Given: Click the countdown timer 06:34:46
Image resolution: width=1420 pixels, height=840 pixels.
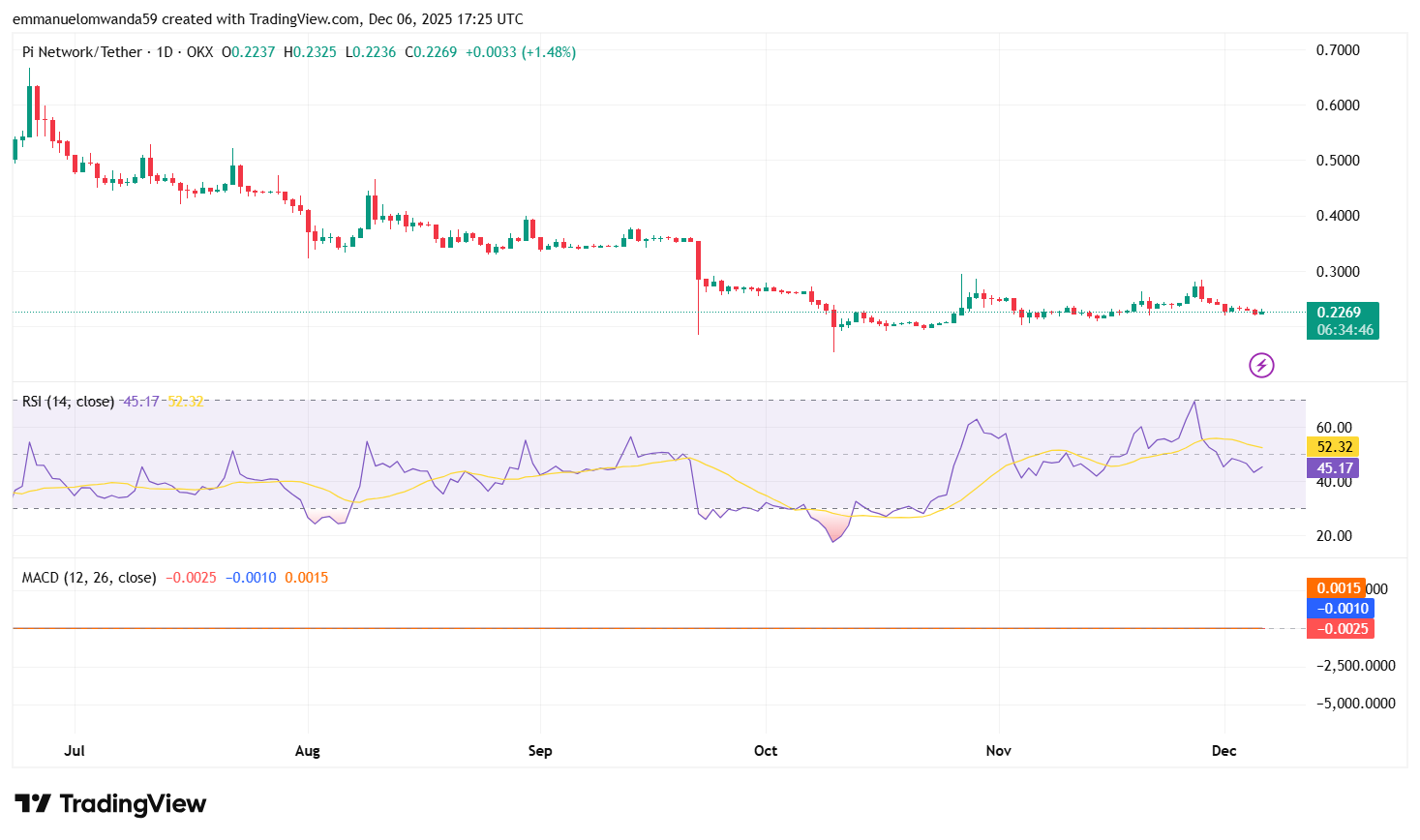Looking at the screenshot, I should click(1344, 330).
